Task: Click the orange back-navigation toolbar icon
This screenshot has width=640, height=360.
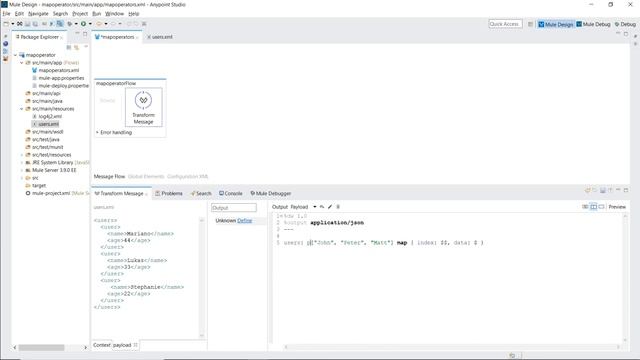Action: pos(99,24)
